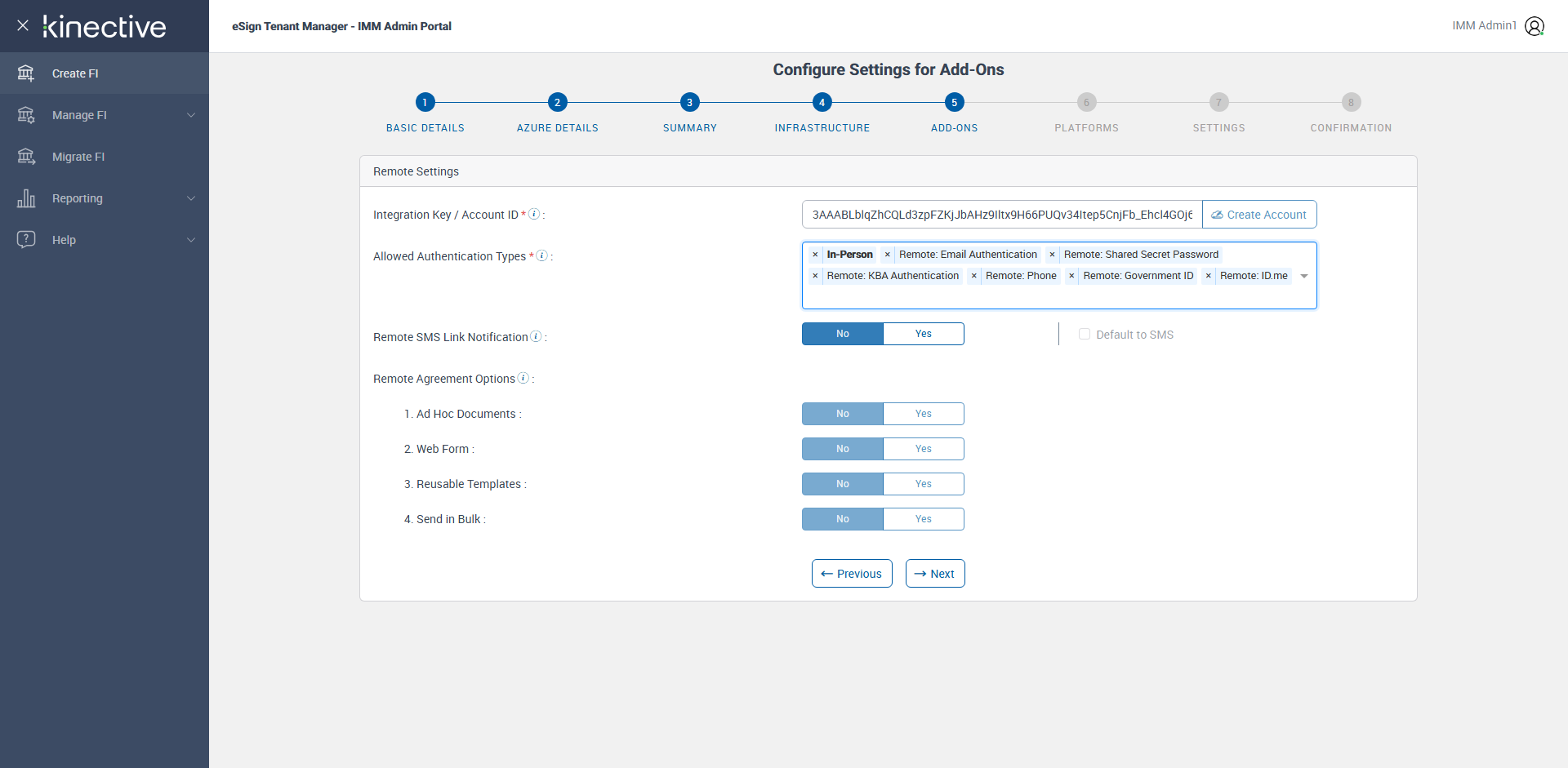Click the Previous button

coord(852,573)
